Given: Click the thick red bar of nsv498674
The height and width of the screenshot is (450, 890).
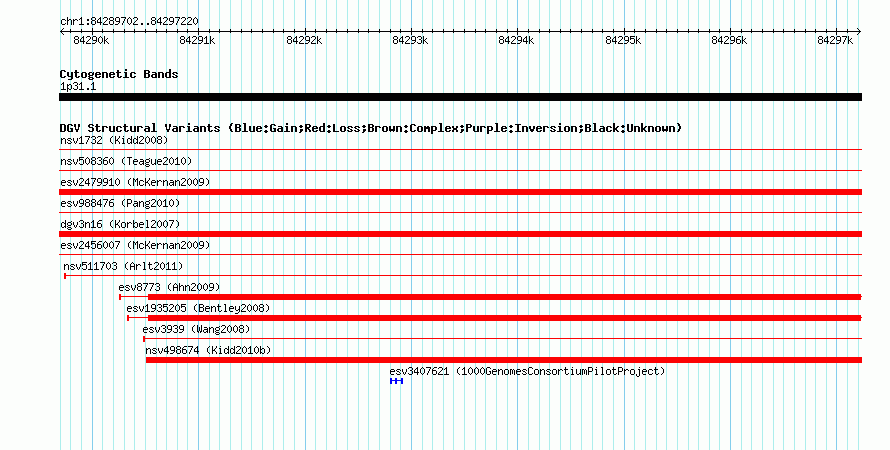Looking at the screenshot, I should pyautogui.click(x=504, y=360).
